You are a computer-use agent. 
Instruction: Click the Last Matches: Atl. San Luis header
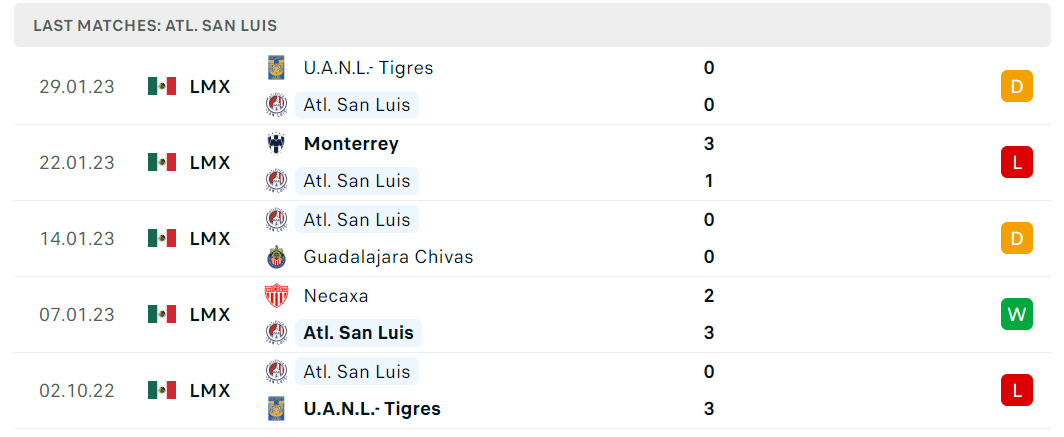pyautogui.click(x=155, y=26)
